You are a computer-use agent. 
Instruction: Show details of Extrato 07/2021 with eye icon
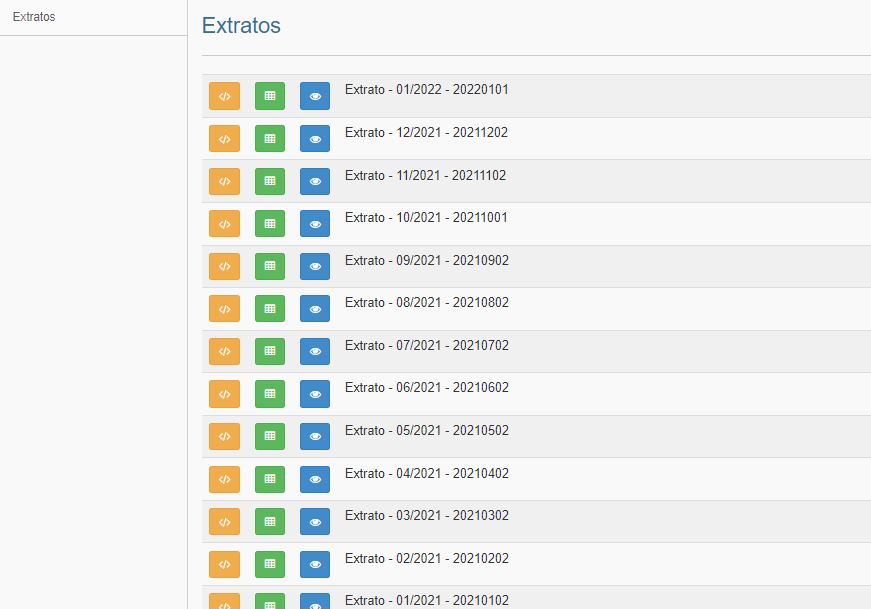pyautogui.click(x=315, y=351)
